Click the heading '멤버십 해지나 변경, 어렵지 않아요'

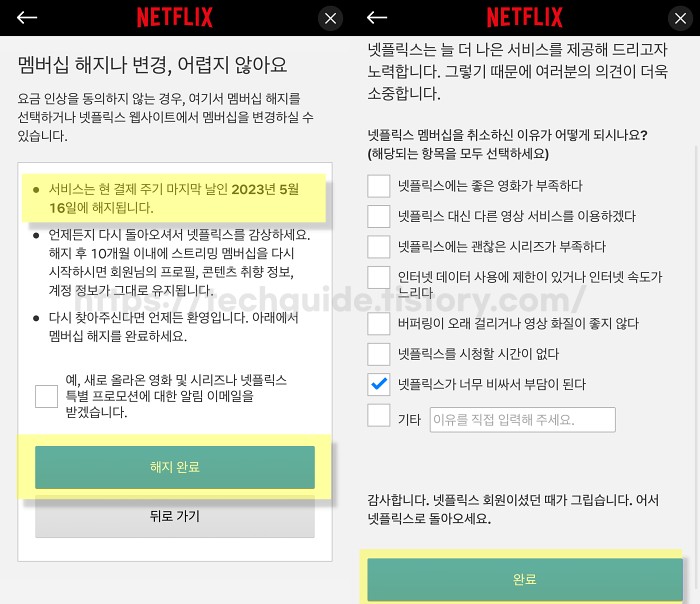click(152, 65)
